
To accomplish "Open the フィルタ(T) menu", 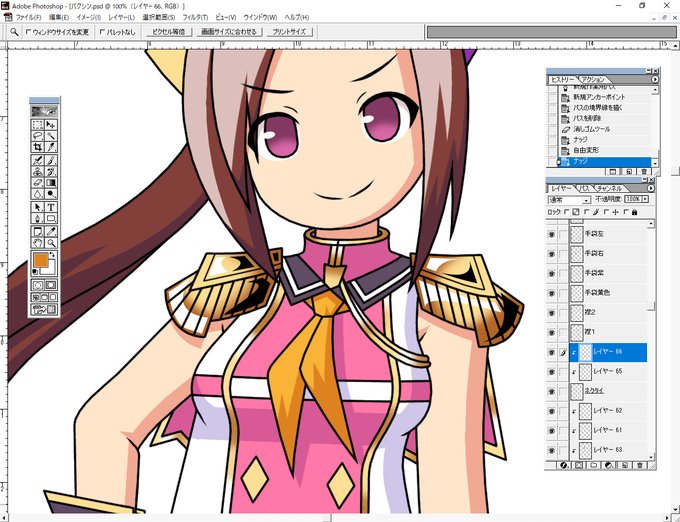I will click(x=195, y=17).
